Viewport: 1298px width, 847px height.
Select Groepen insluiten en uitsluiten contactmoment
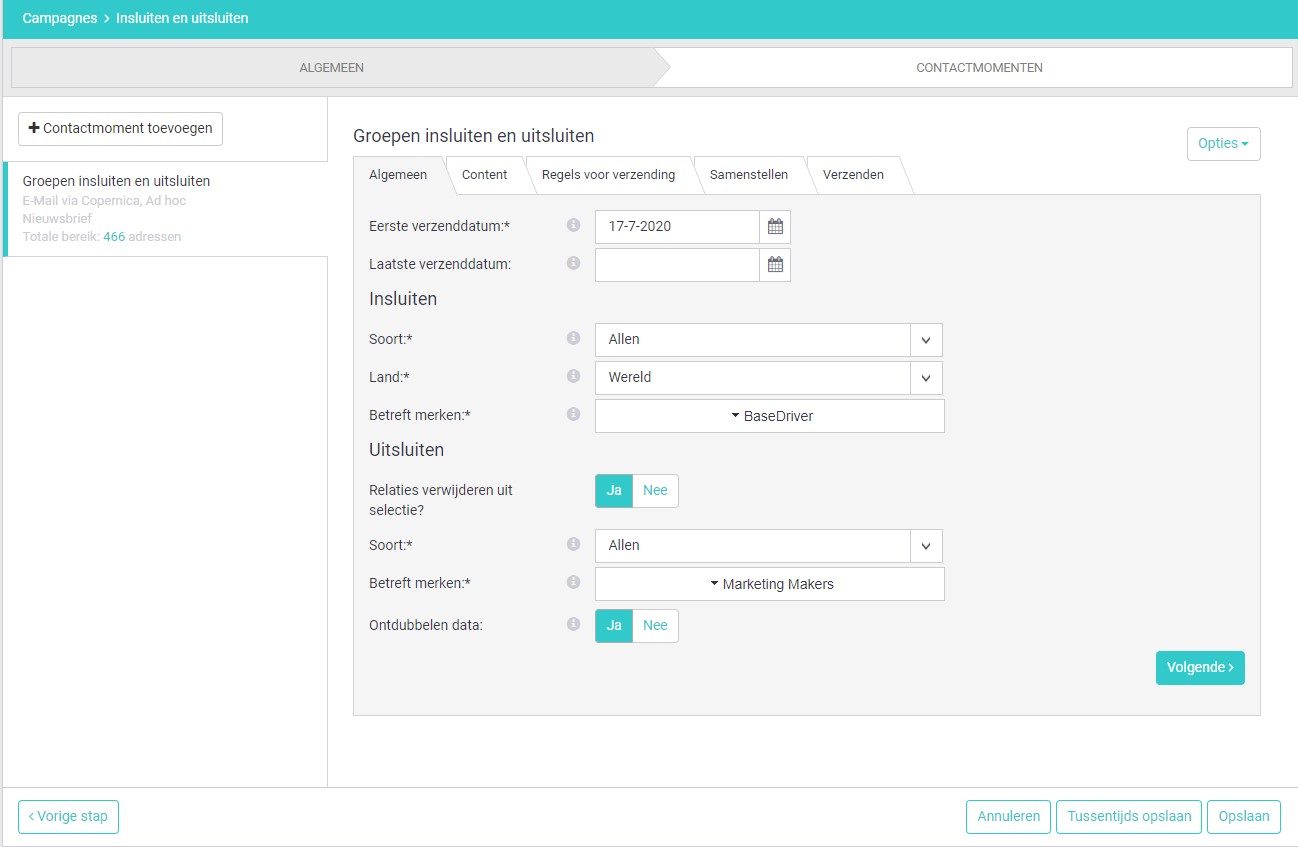point(166,209)
